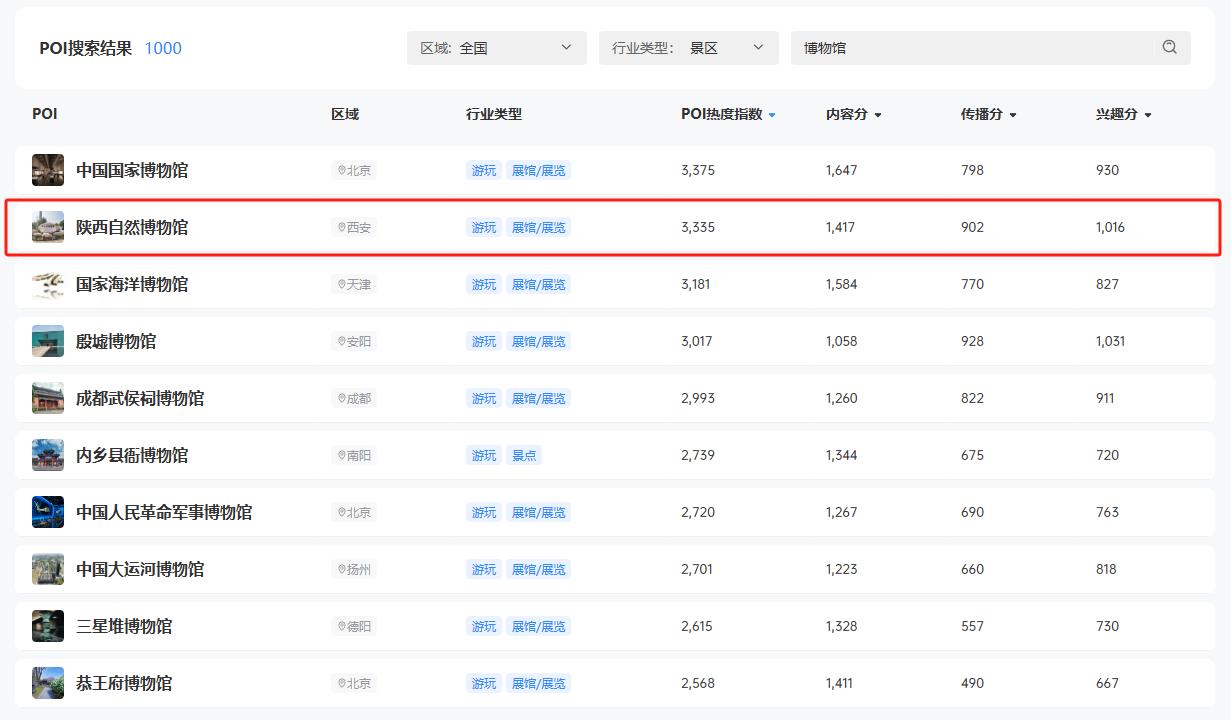1231x720 pixels.
Task: Open 陕西自然博物馆 thumbnail image
Action: coord(48,227)
